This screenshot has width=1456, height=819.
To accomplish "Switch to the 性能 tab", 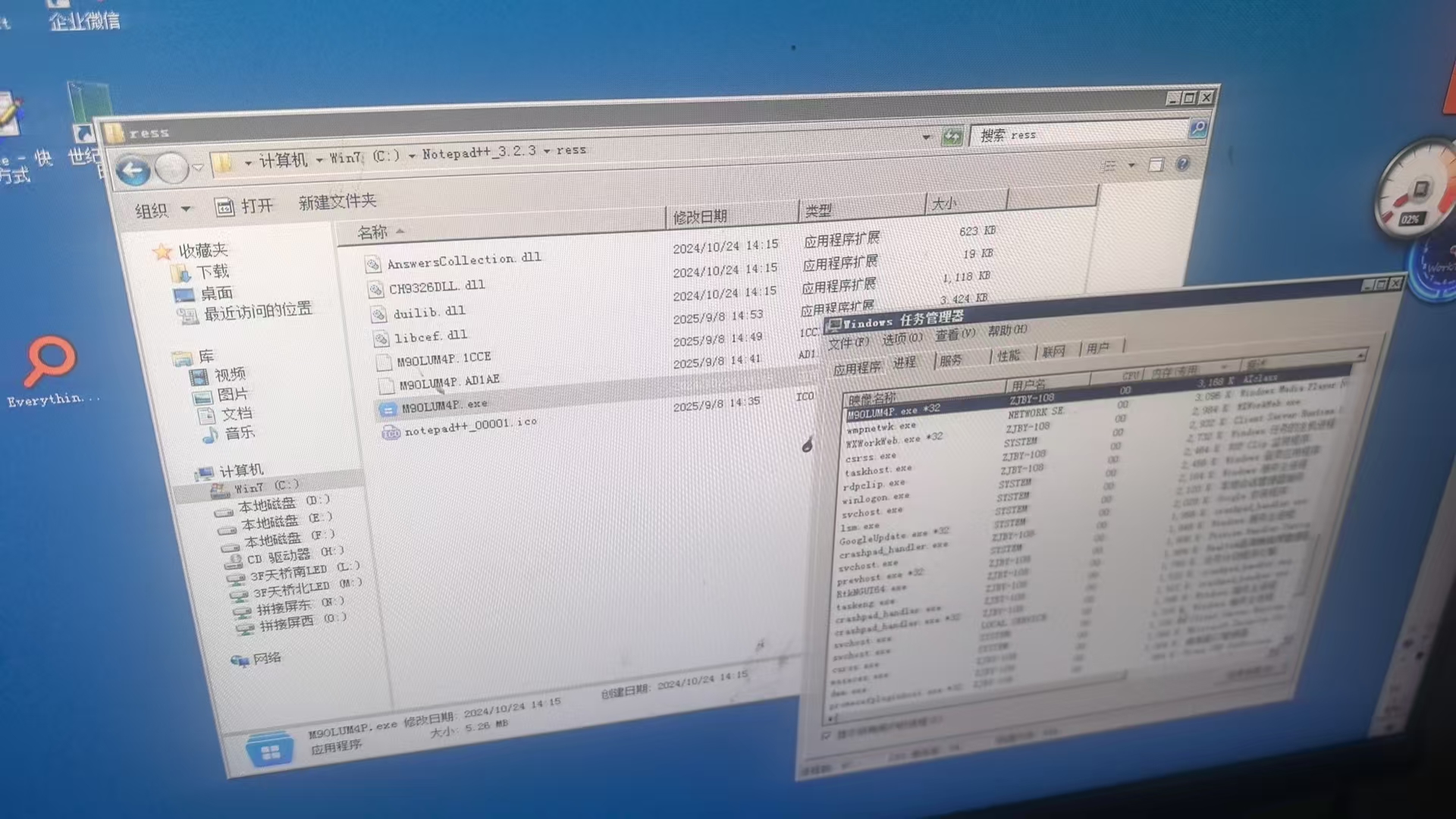I will point(1008,355).
